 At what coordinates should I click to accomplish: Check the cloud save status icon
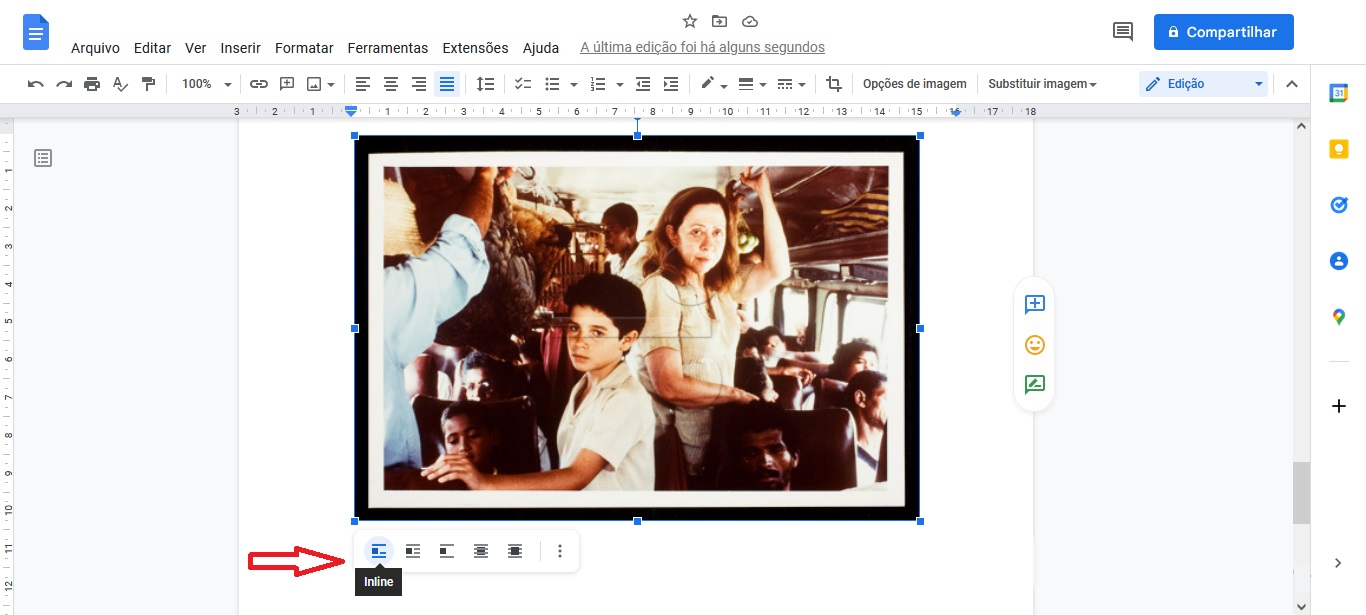[x=749, y=21]
